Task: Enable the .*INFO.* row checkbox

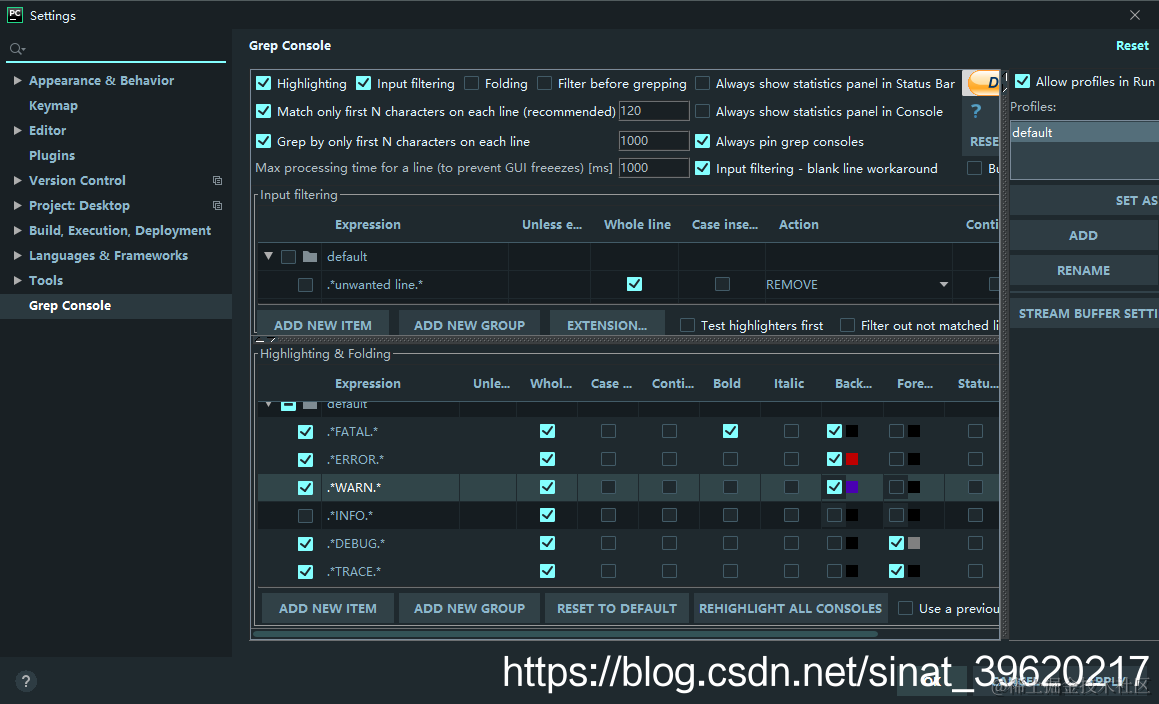Action: pos(305,515)
